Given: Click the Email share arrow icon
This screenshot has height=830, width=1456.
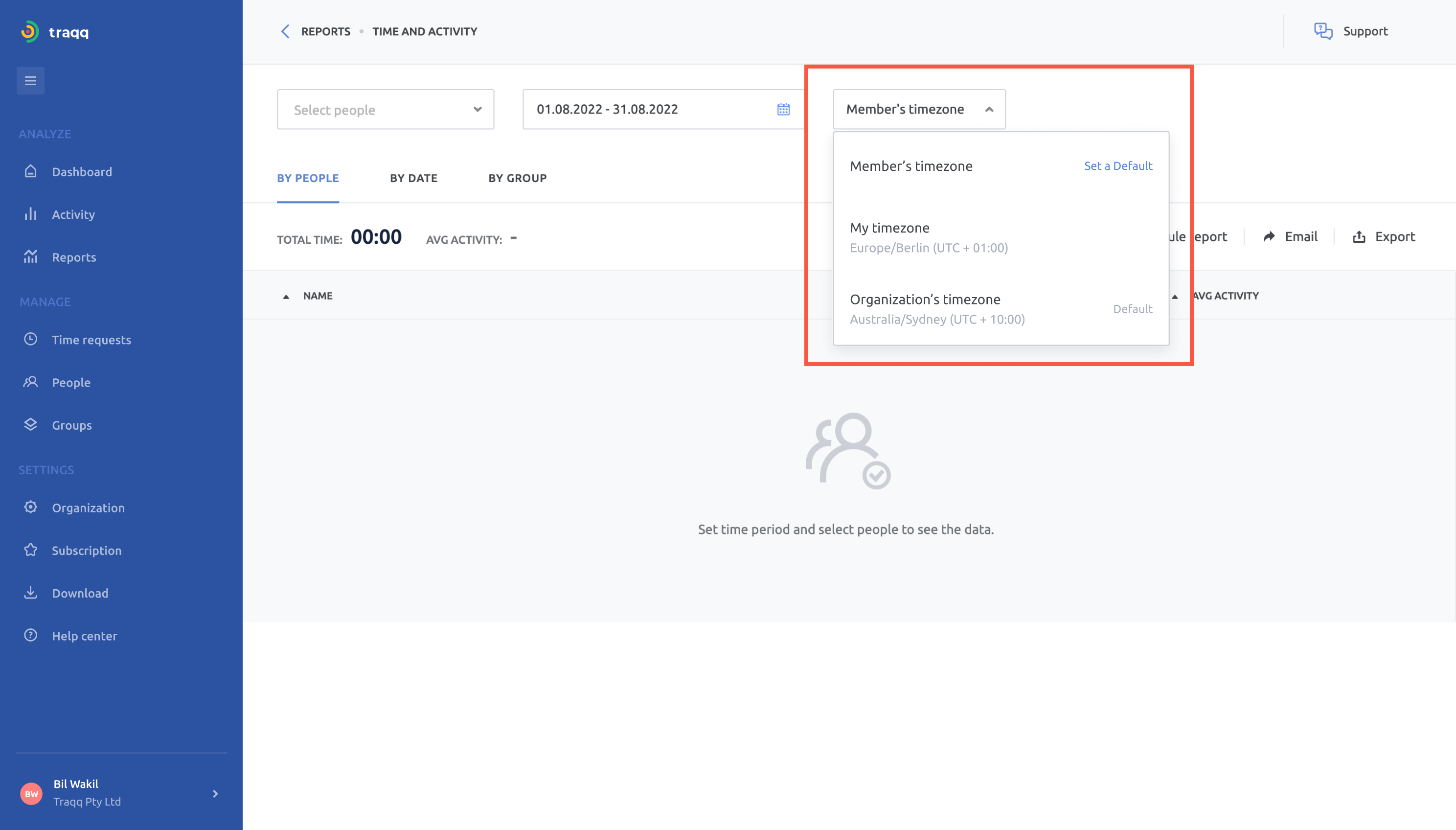Looking at the screenshot, I should tap(1269, 236).
